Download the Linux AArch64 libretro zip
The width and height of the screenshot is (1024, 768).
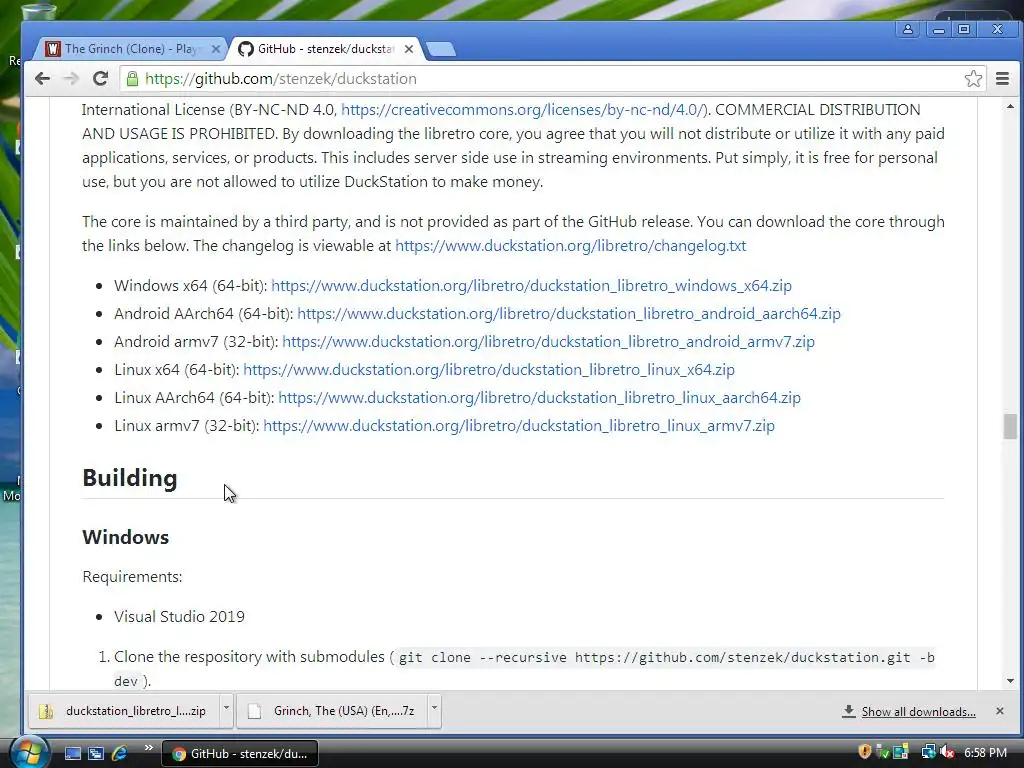coord(539,398)
